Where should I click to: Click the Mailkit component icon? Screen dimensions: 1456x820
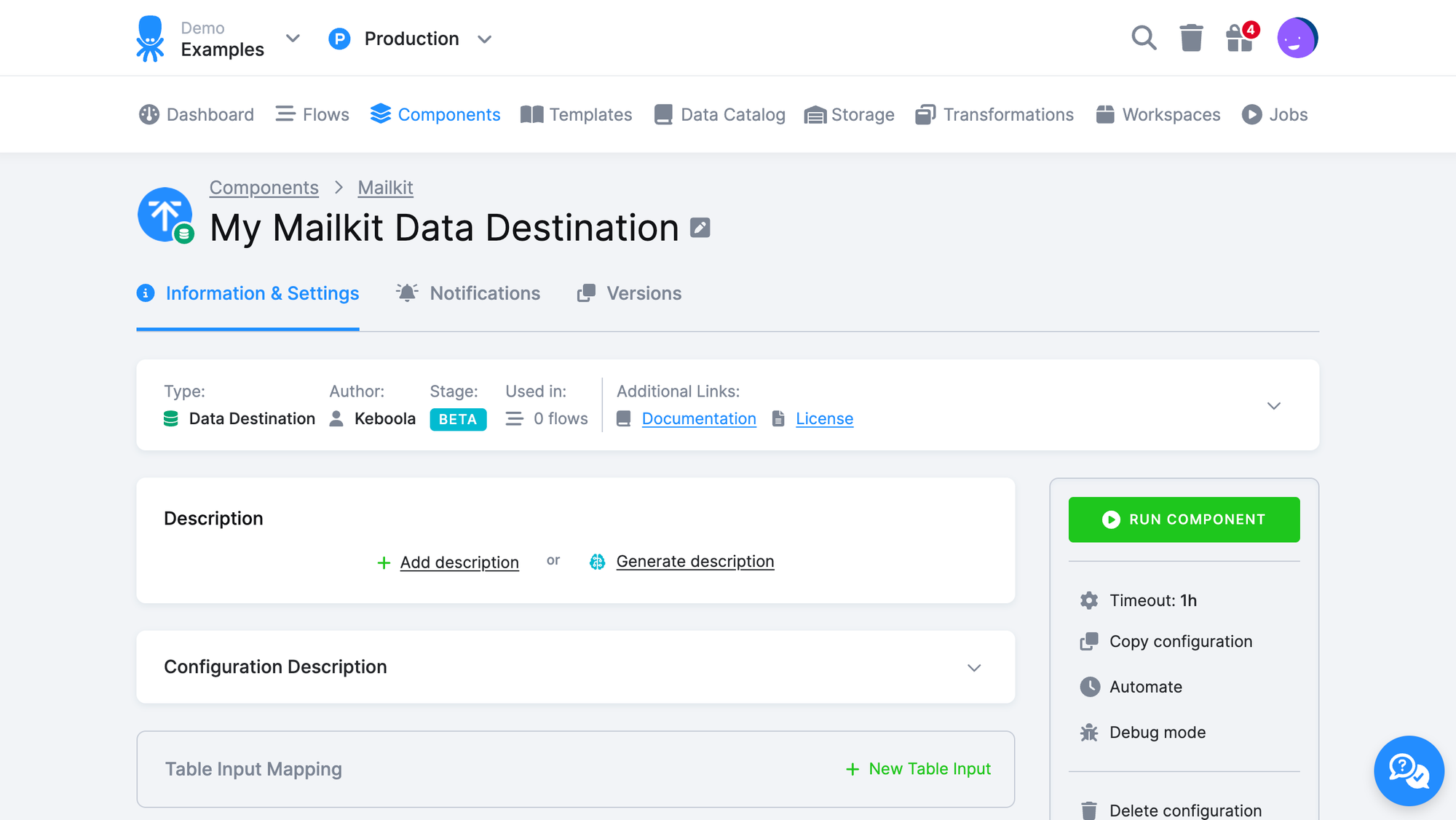click(165, 215)
